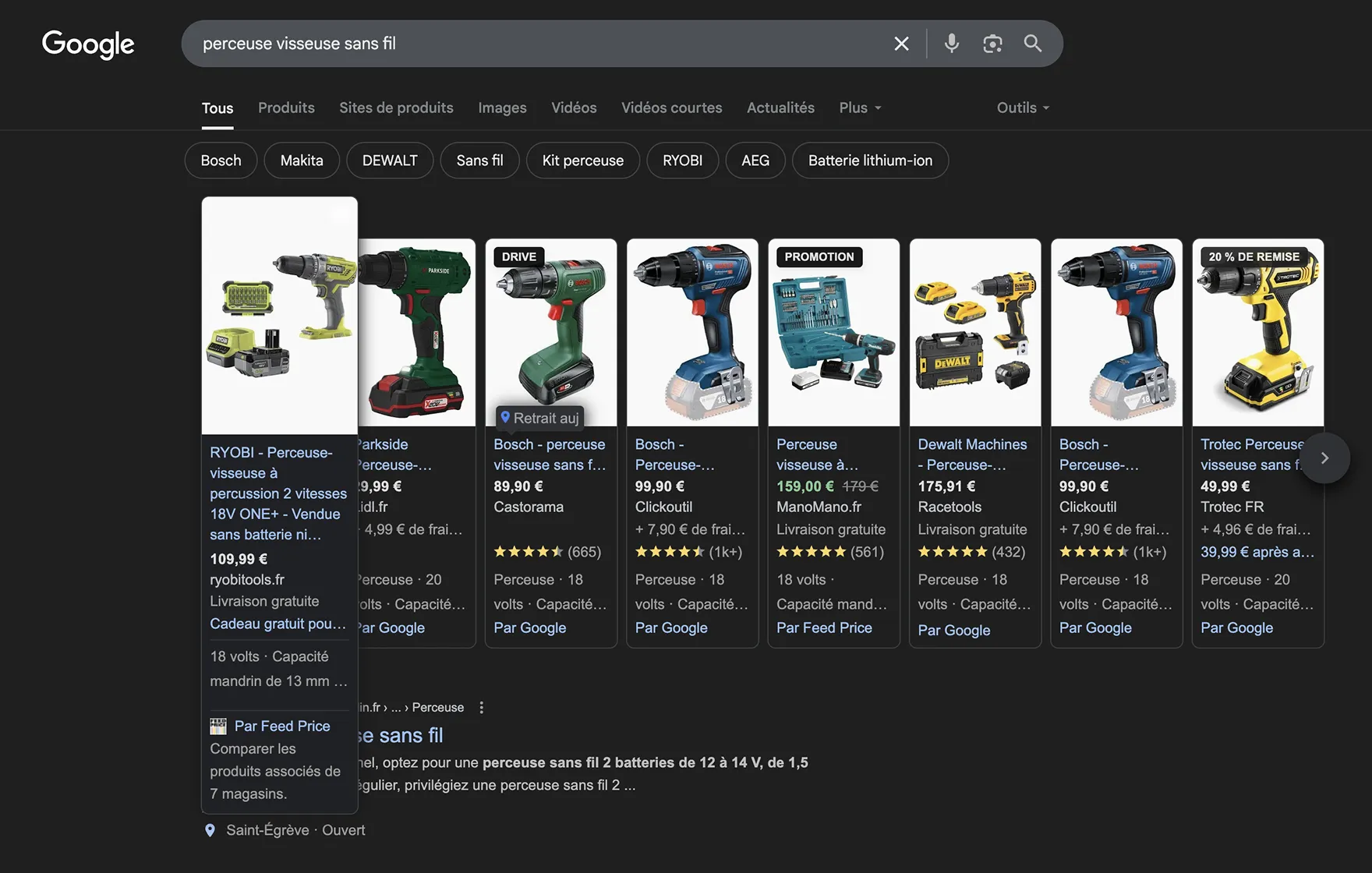
Task: Clear the search query with the X
Action: [x=901, y=44]
